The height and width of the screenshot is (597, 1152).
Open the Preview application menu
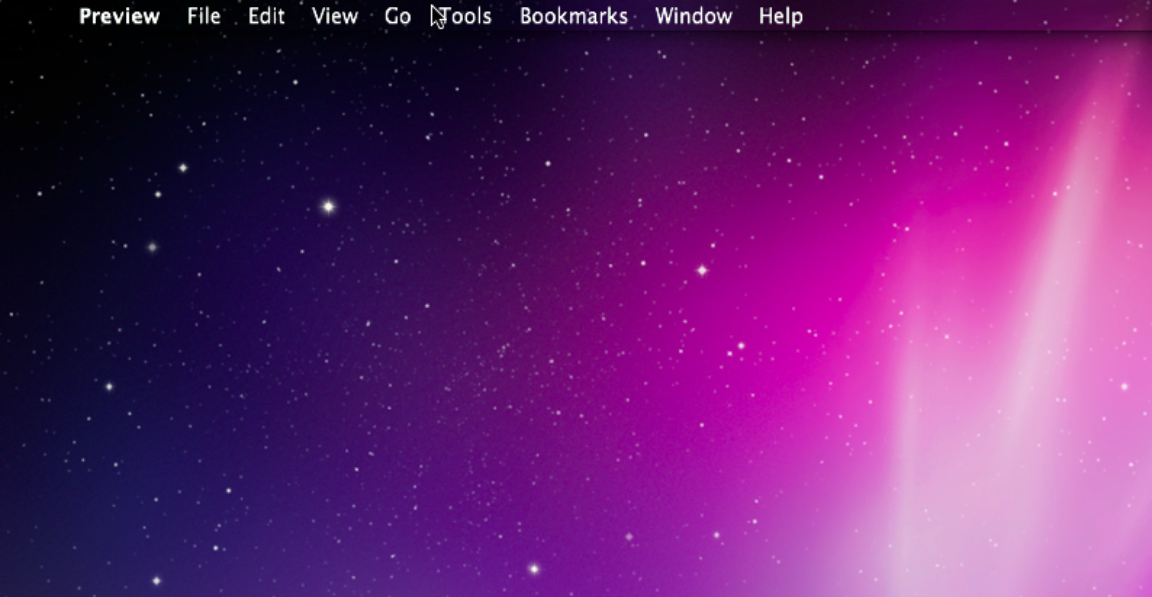pos(119,16)
